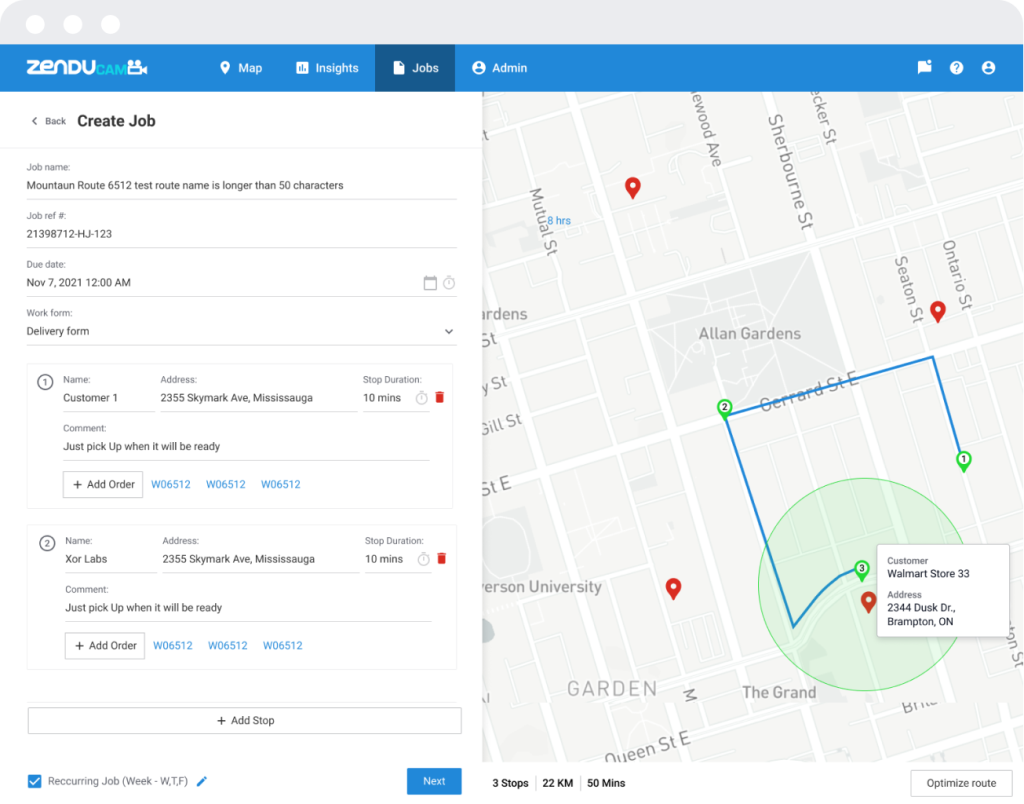This screenshot has width=1024, height=804.
Task: Select Map in the navigation bar
Action: (x=240, y=67)
